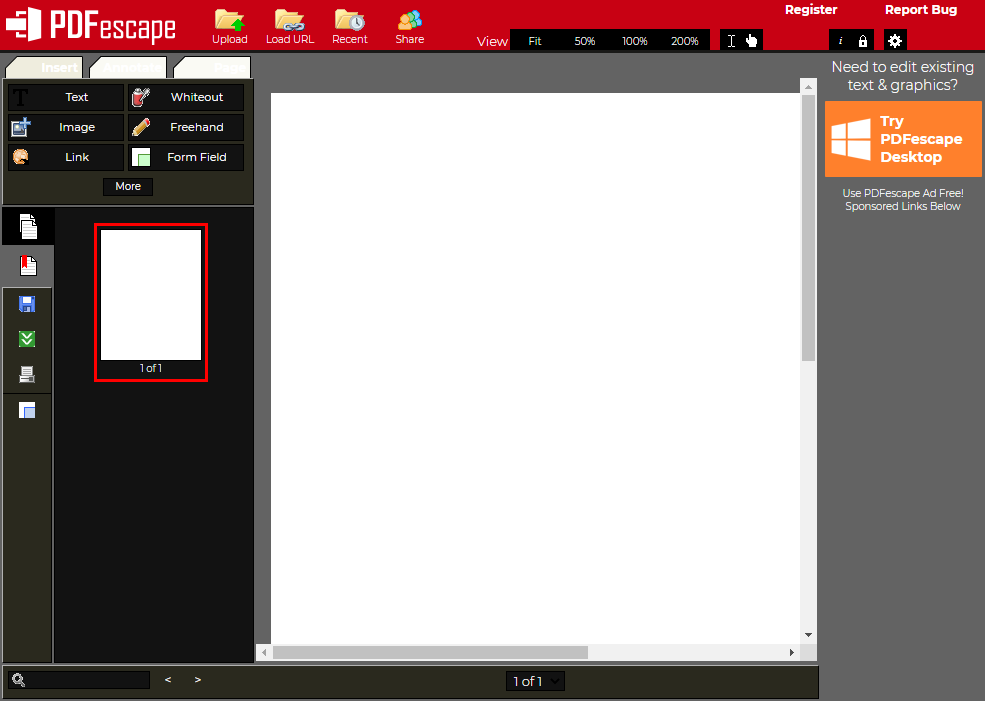
Task: Switch to the Page tab
Action: (214, 68)
